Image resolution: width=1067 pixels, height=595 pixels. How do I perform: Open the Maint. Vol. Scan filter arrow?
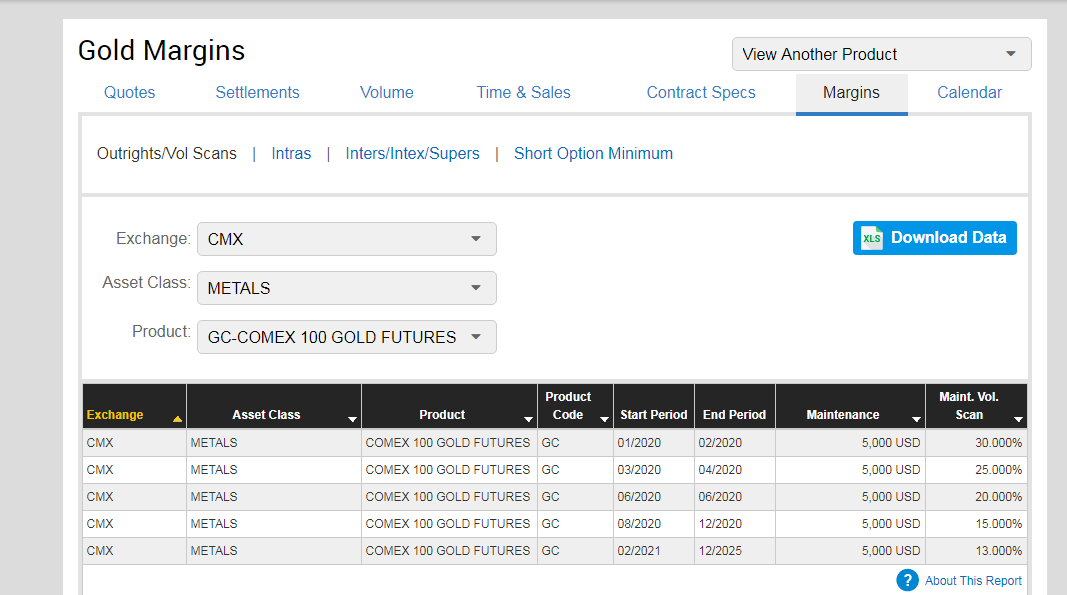tap(1019, 419)
